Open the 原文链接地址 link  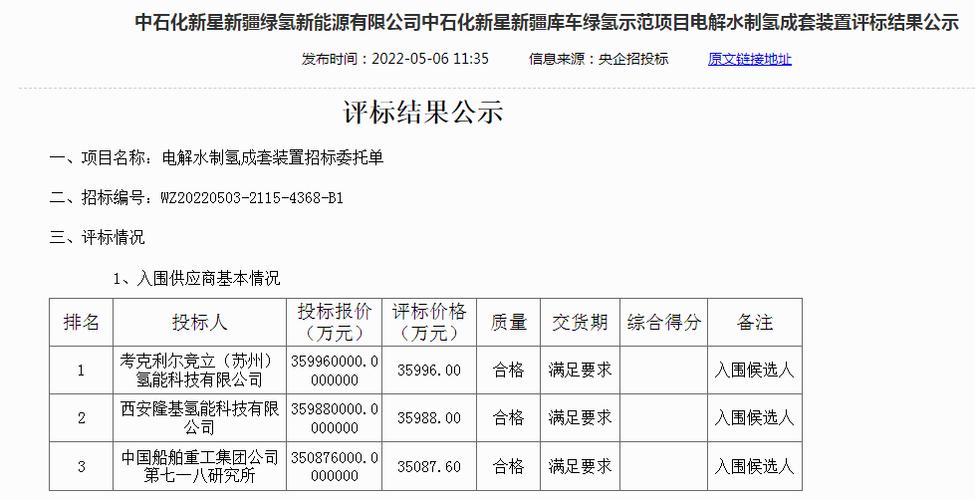749,59
